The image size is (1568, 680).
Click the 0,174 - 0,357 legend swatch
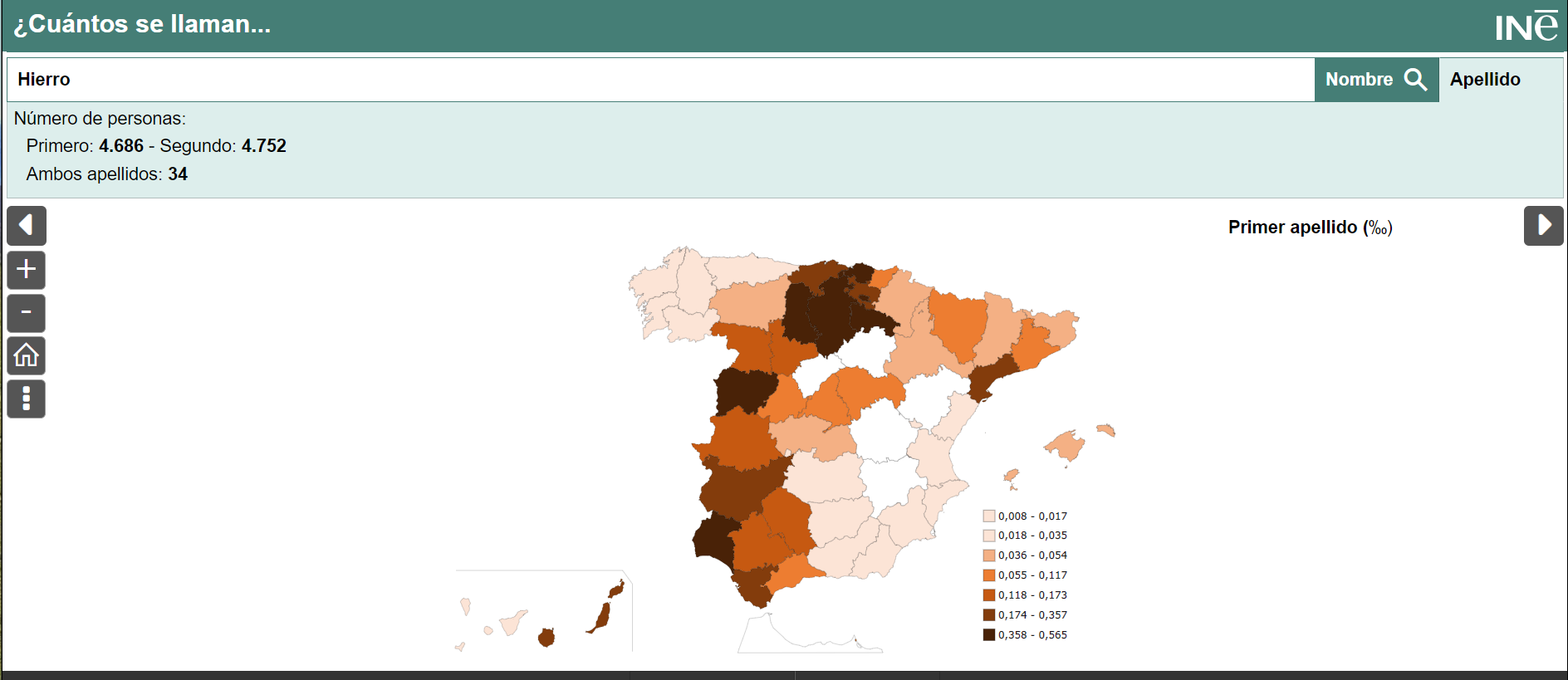pos(989,615)
